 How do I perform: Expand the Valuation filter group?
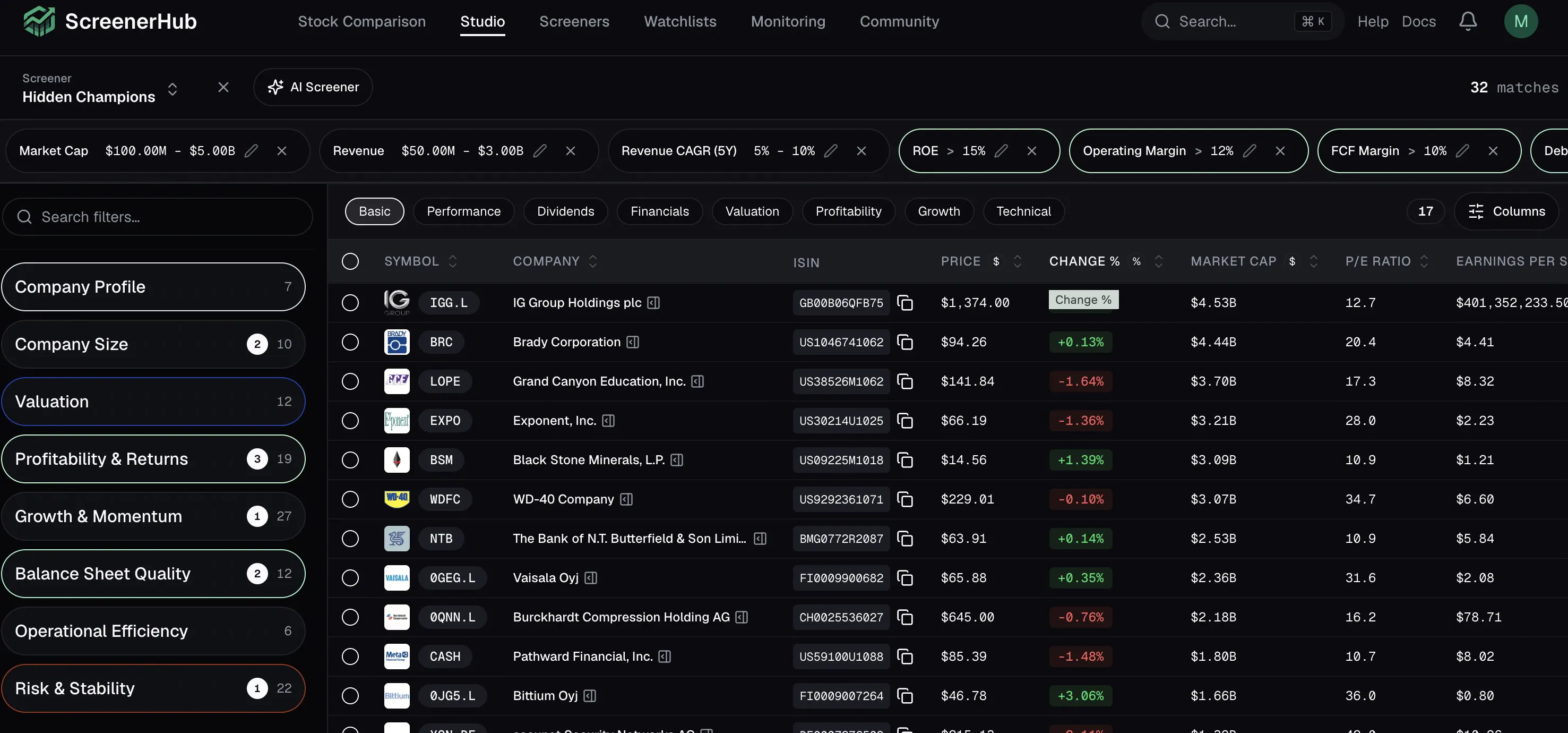[x=153, y=402]
